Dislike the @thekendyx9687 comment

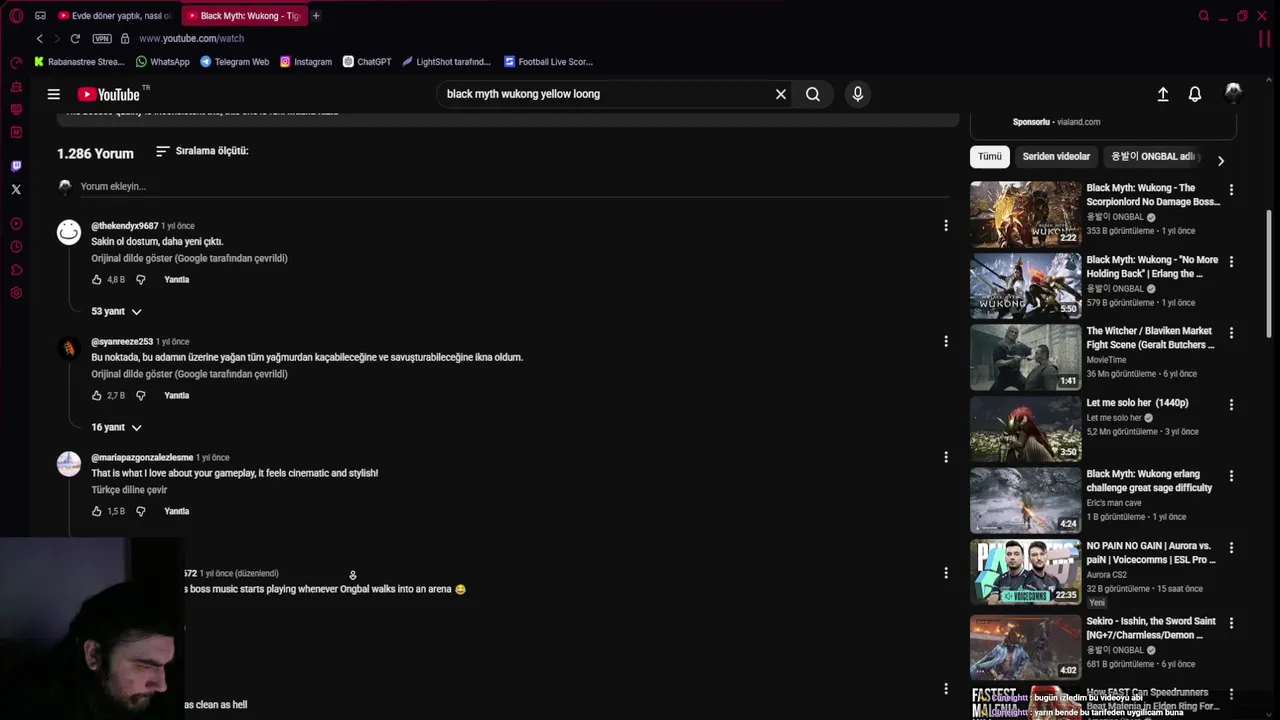[x=141, y=280]
